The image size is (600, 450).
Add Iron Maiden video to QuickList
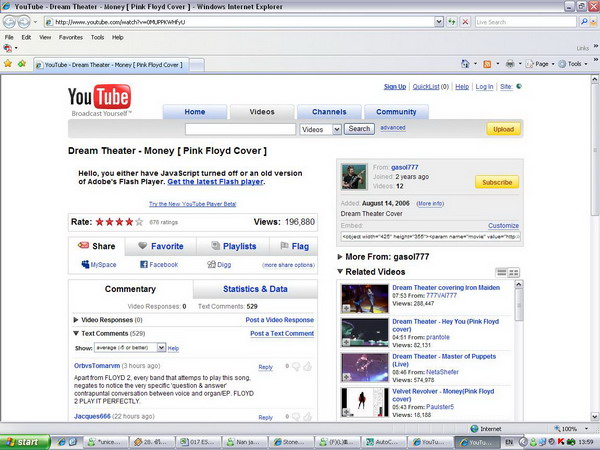(x=346, y=308)
